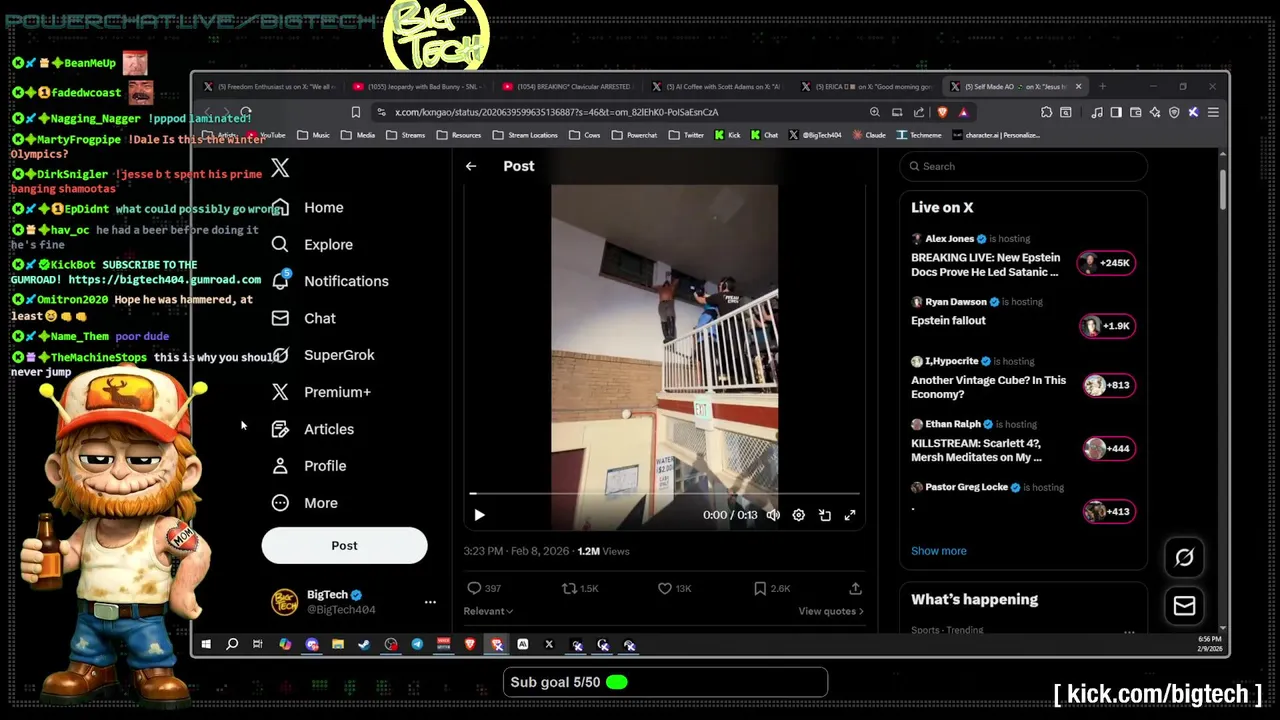Viewport: 1280px width, 720px height.
Task: Go to Home in X sidebar
Action: [x=308, y=207]
